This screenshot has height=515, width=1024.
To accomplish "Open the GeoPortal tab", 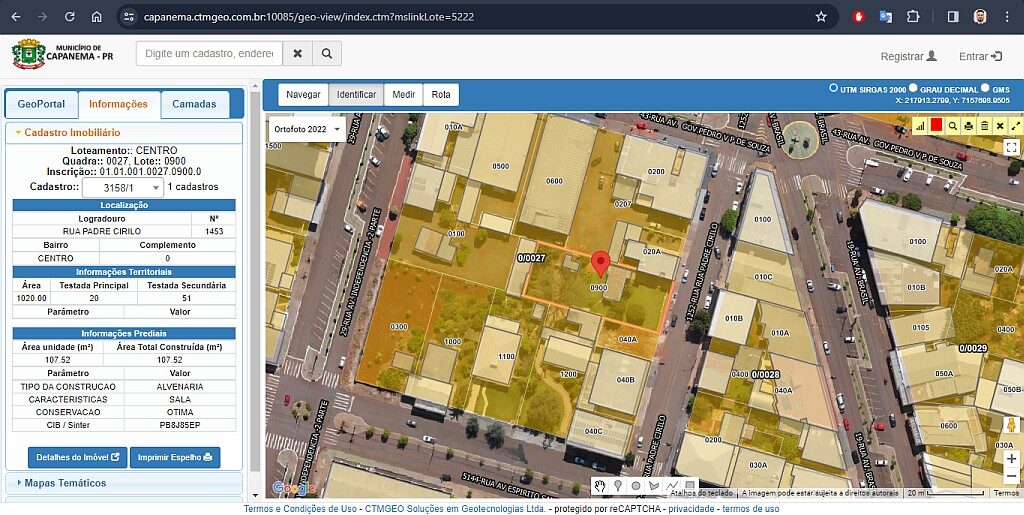I will [x=41, y=104].
